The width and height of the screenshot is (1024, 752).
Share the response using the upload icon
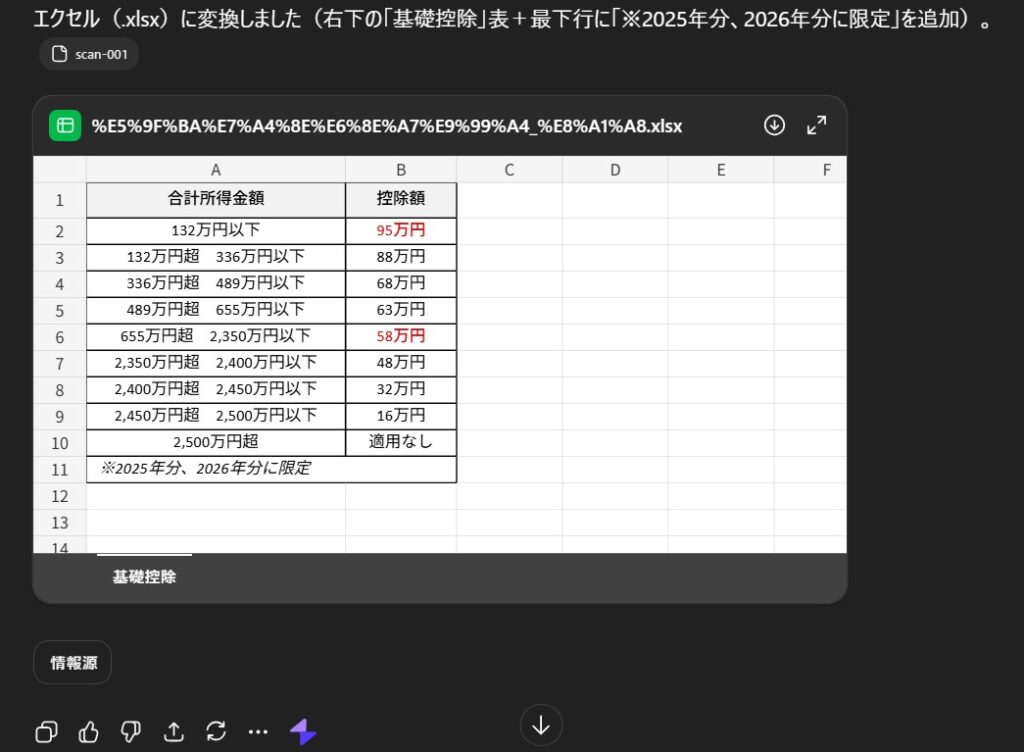pos(174,730)
